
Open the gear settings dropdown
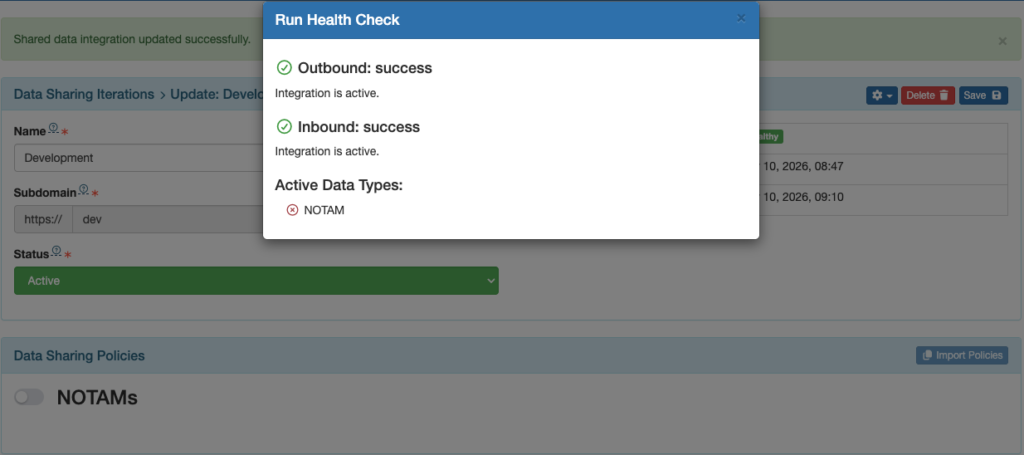click(881, 95)
